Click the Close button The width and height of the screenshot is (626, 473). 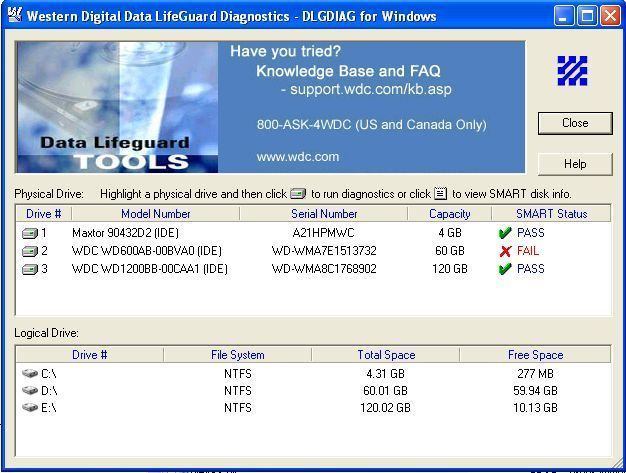pos(575,123)
